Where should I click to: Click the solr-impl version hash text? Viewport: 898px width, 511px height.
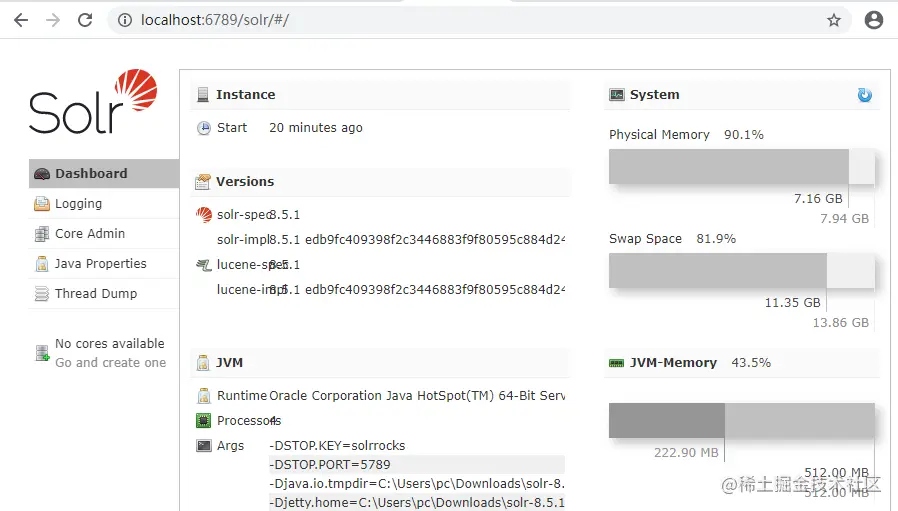[x=417, y=239]
